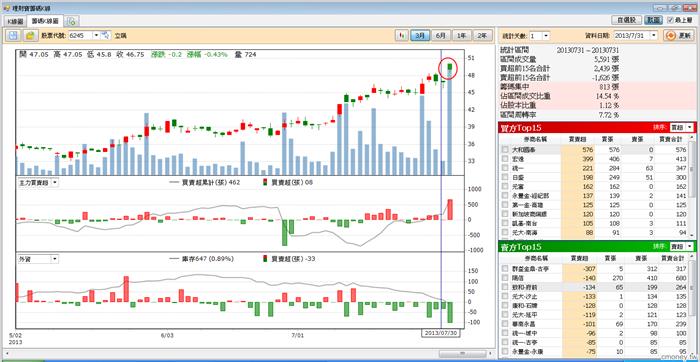700x362 pixels.
Task: Sort buy table by 買賣超 column header
Action: pos(577,139)
